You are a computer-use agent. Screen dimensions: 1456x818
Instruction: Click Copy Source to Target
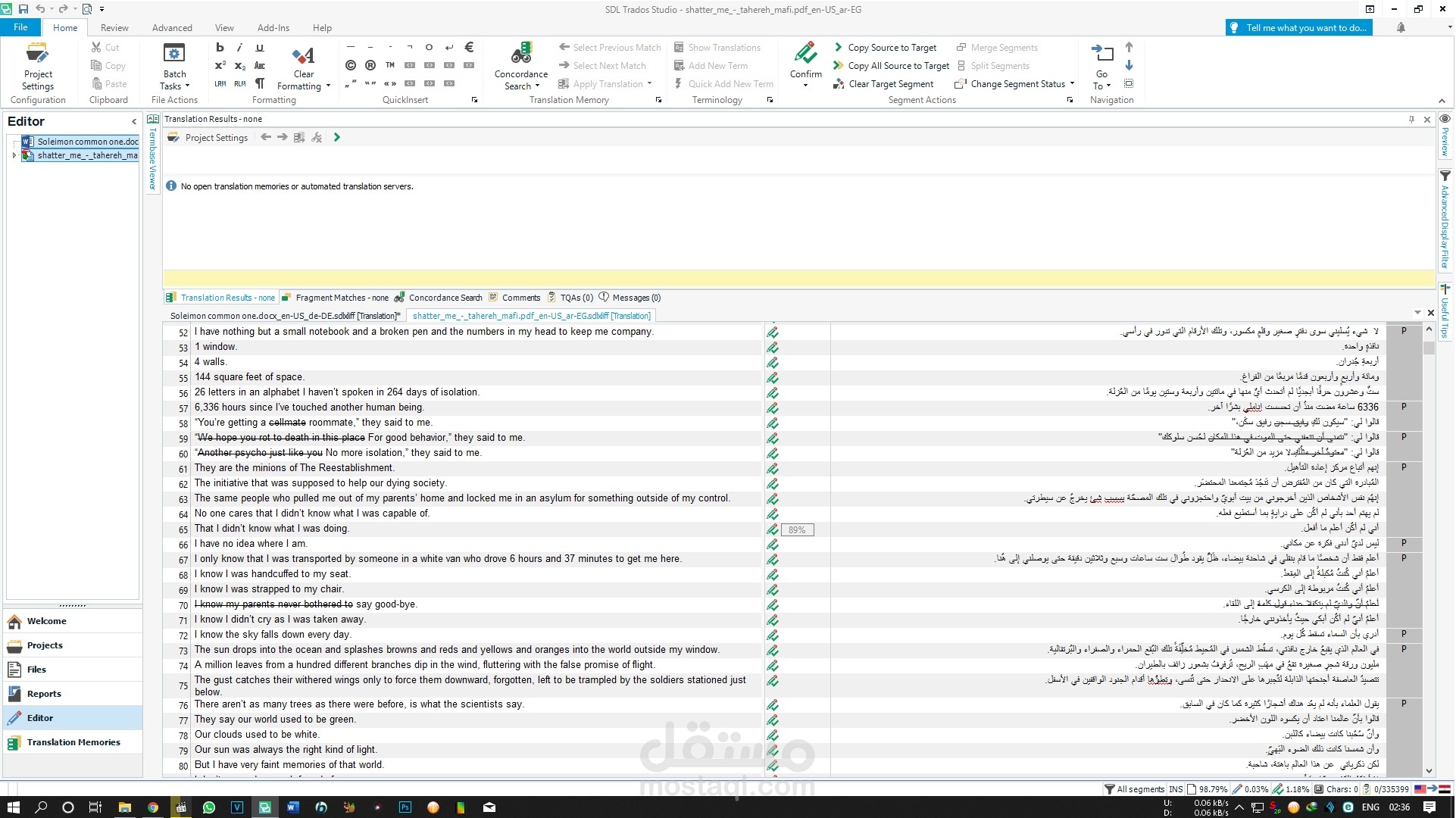click(885, 47)
